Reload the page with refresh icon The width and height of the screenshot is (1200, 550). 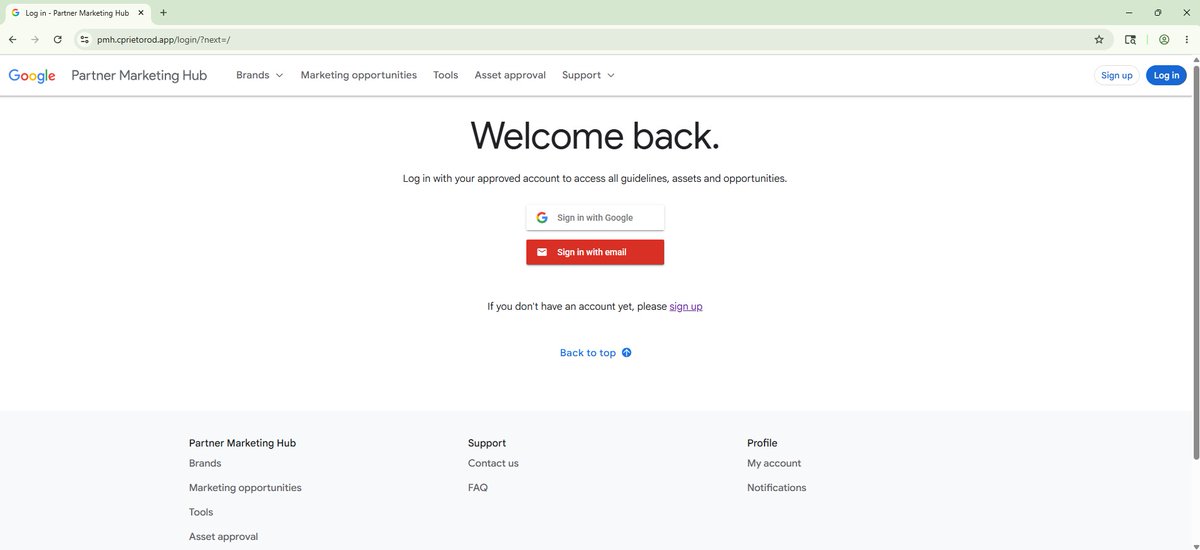(58, 40)
